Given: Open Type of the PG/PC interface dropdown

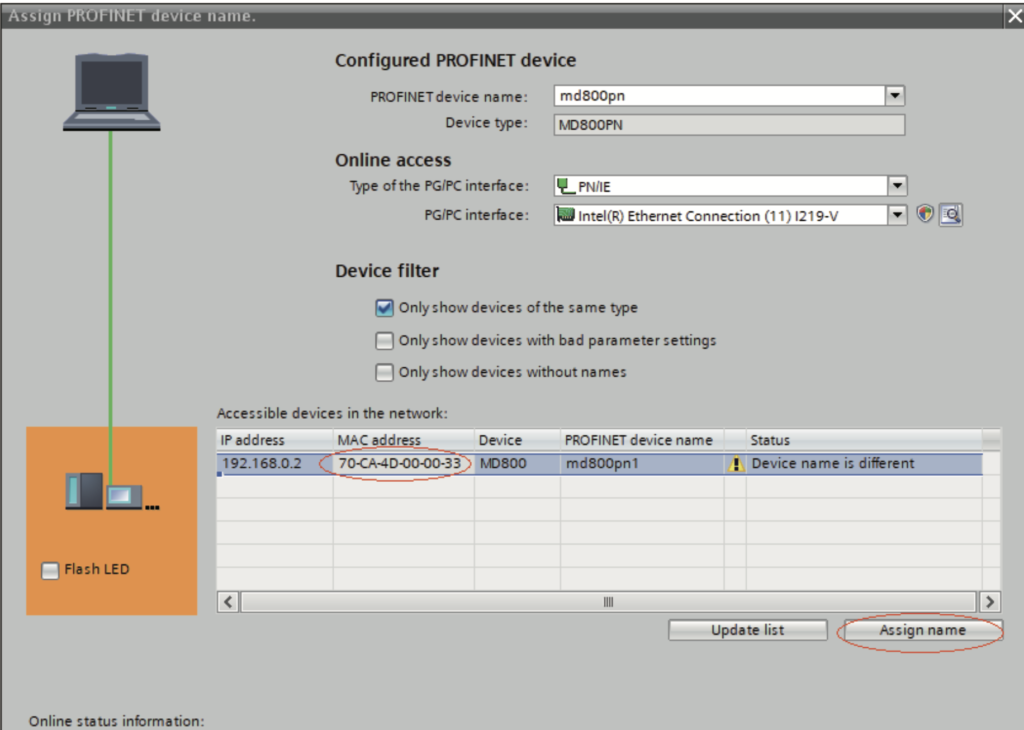Looking at the screenshot, I should tap(897, 186).
